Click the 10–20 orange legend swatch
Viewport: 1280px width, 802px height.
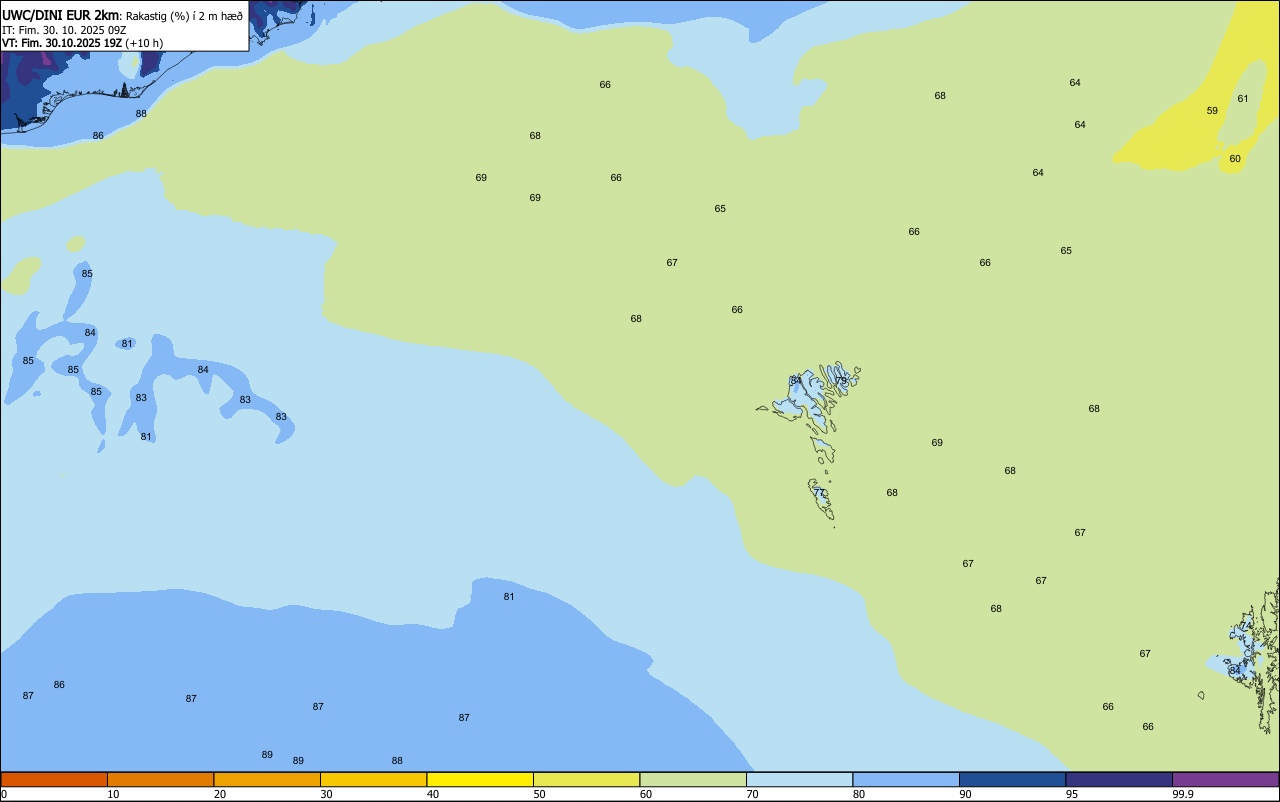coord(160,779)
